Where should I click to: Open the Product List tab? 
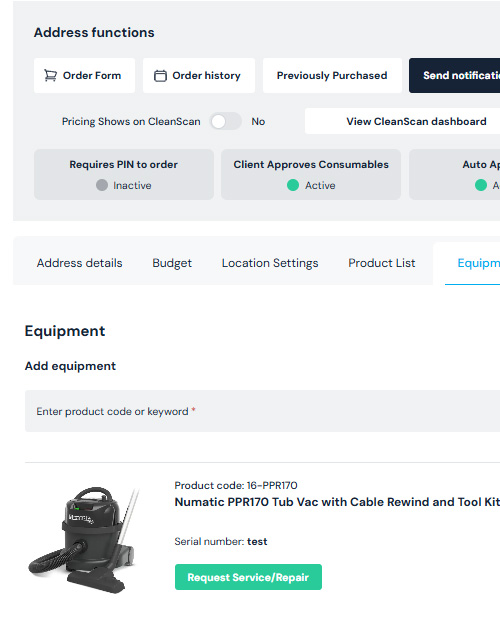click(382, 263)
